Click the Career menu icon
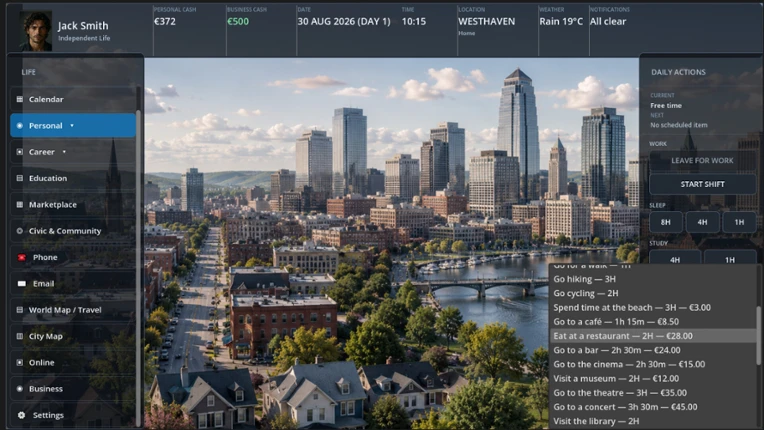 (19, 152)
